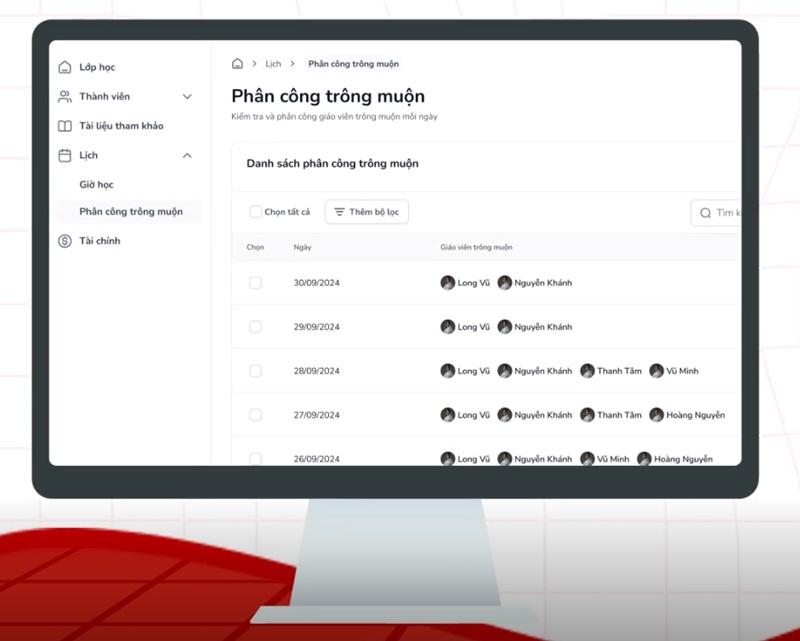Click the Thêm bộ lọc button
This screenshot has width=800, height=641.
[366, 212]
